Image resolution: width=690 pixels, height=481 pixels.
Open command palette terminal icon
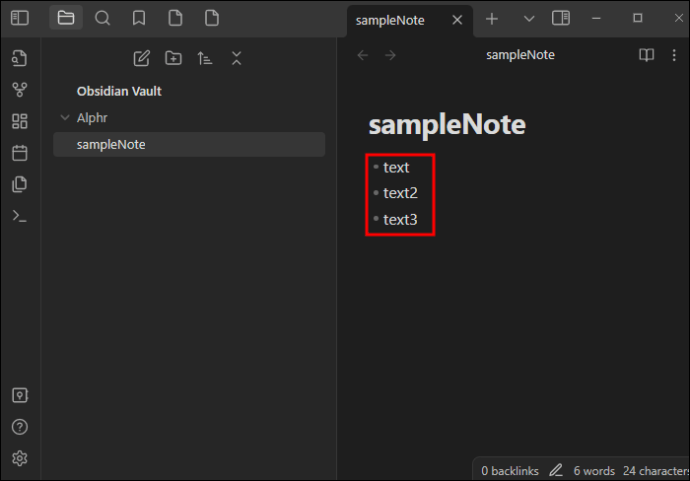point(20,216)
